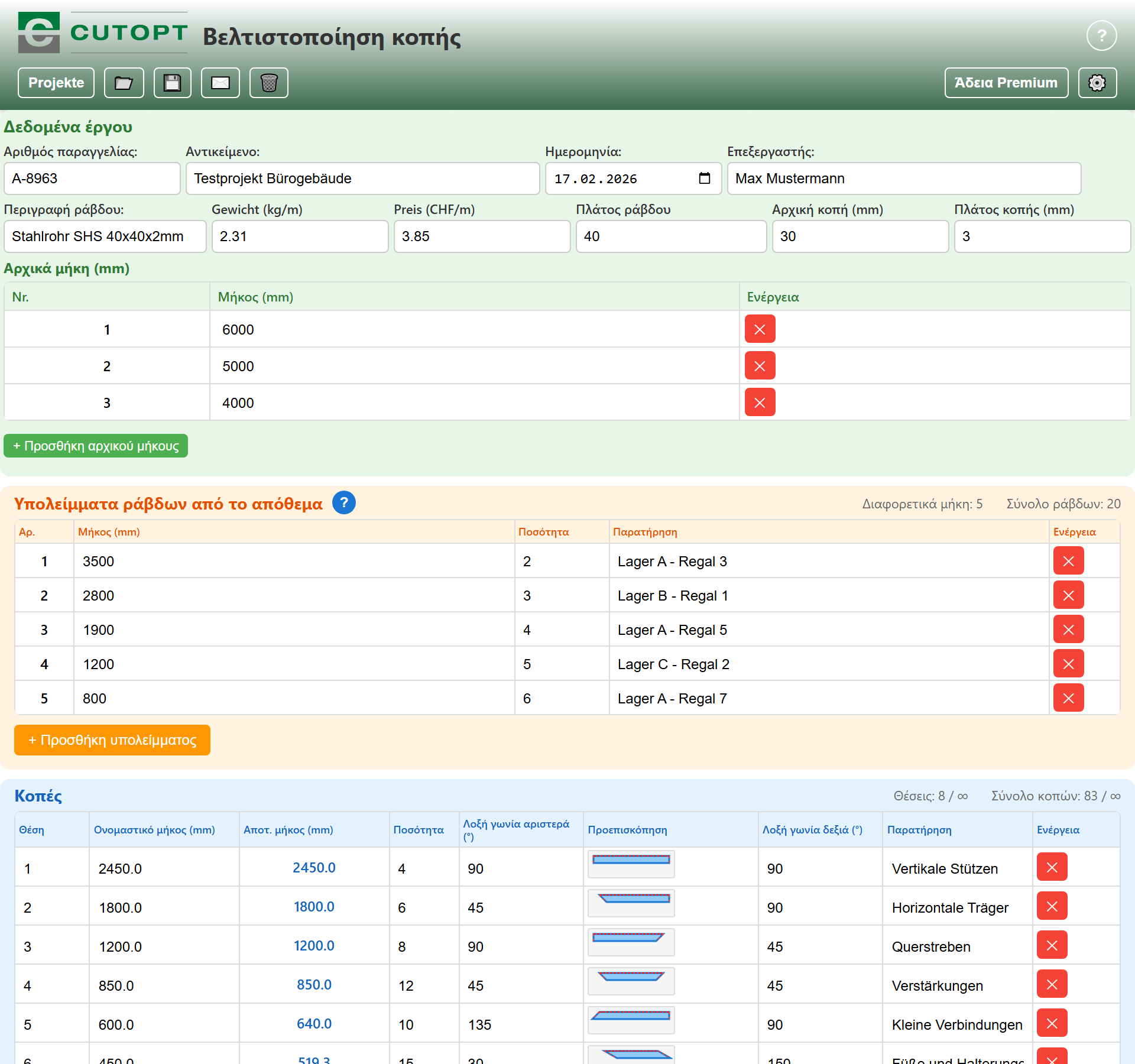The width and height of the screenshot is (1135, 1064).
Task: Click the cut width field with 3
Action: coord(1043,236)
